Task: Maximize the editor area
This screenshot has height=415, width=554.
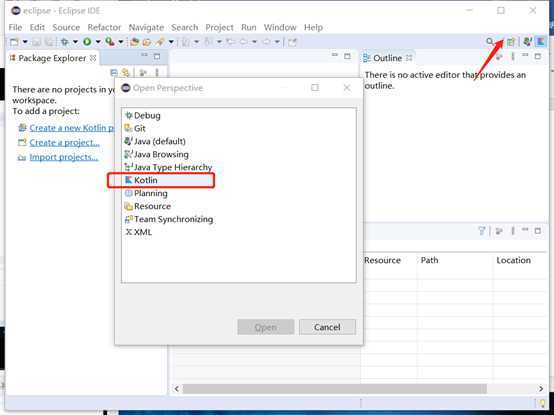Action: point(347,56)
